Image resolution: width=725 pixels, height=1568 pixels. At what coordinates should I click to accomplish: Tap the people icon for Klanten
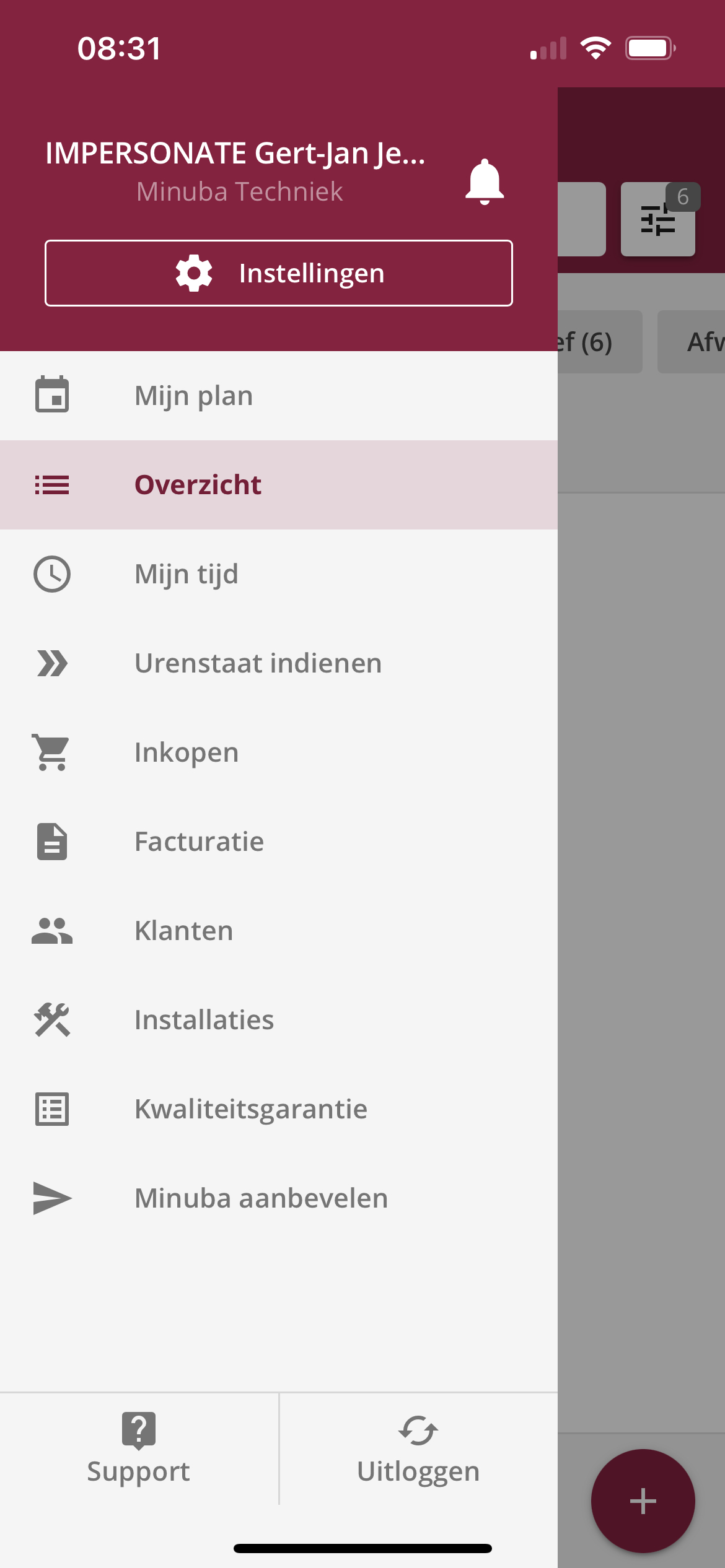[x=52, y=931]
